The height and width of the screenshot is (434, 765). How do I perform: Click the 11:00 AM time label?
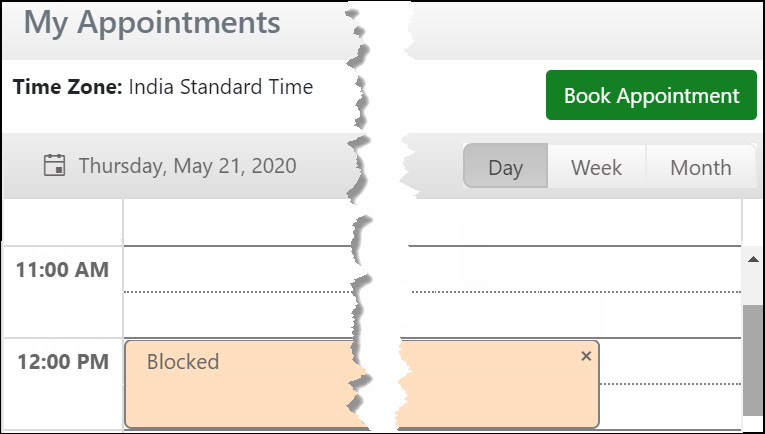pyautogui.click(x=63, y=269)
